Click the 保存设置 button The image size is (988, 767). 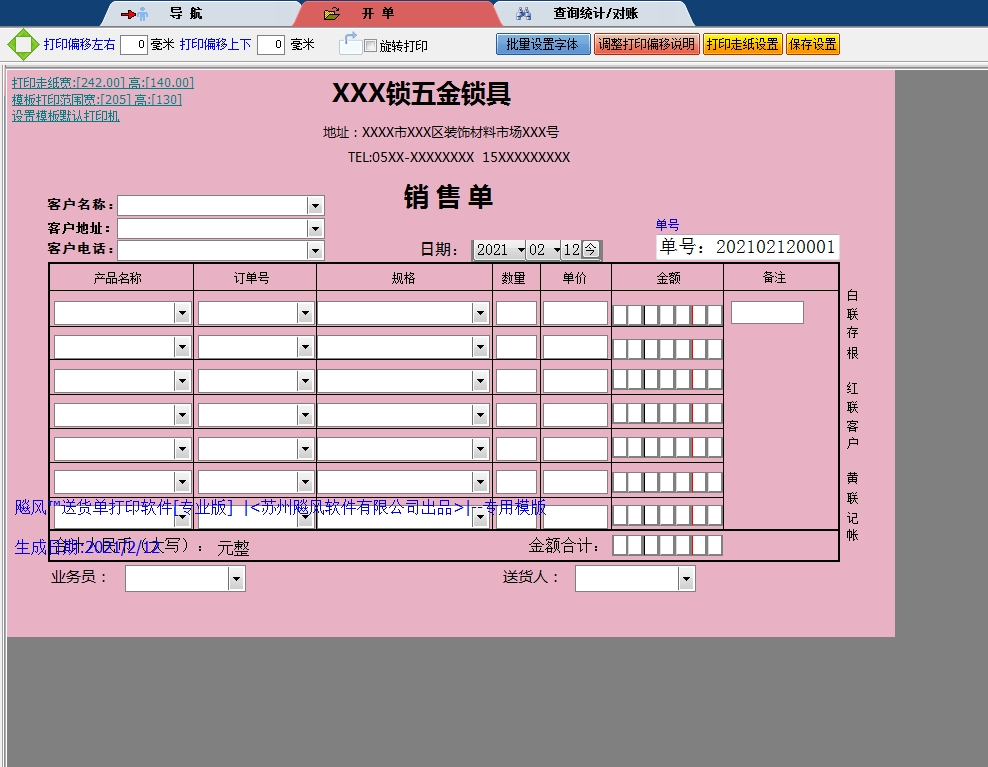pyautogui.click(x=811, y=44)
